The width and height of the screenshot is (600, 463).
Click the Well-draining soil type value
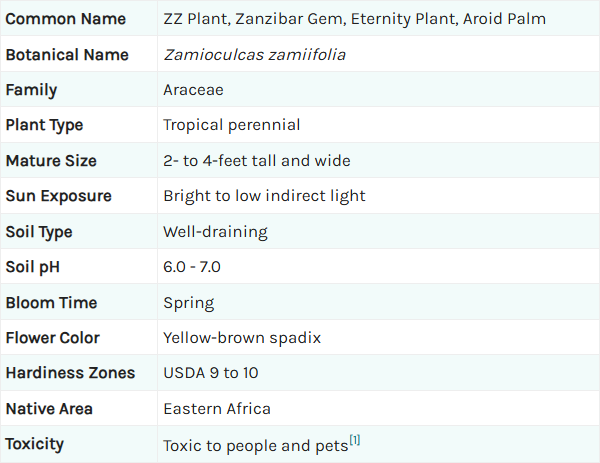[215, 232]
